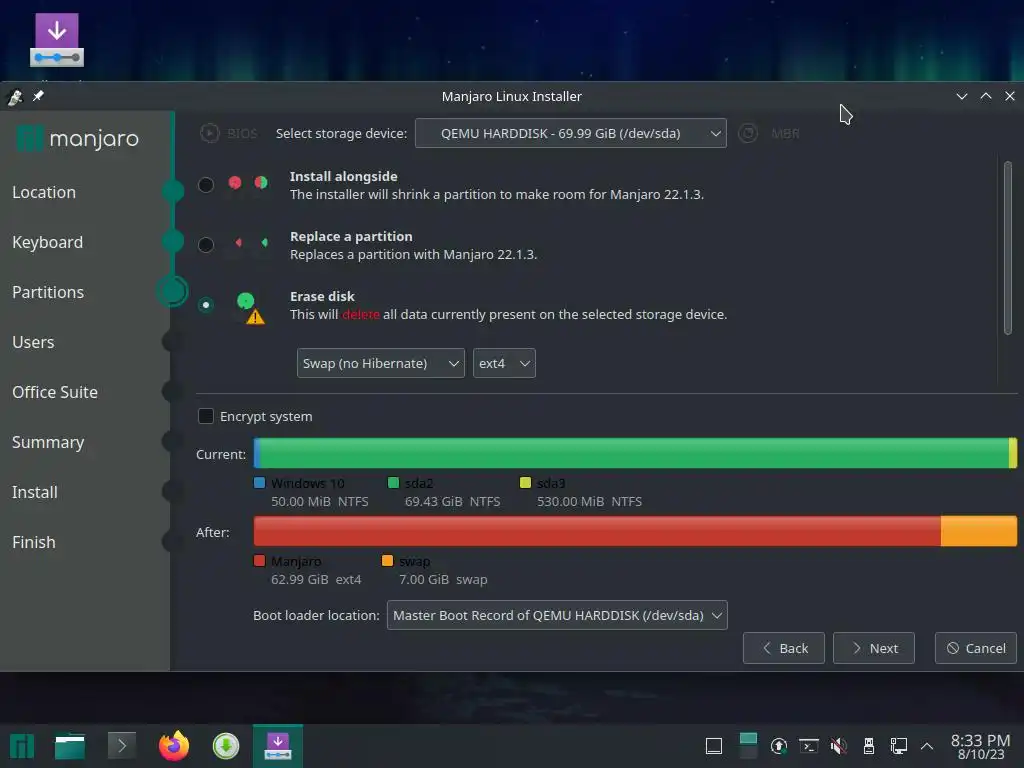This screenshot has height=768, width=1024.
Task: Click the '530.00 MiB NTFS' size label
Action: 590,502
